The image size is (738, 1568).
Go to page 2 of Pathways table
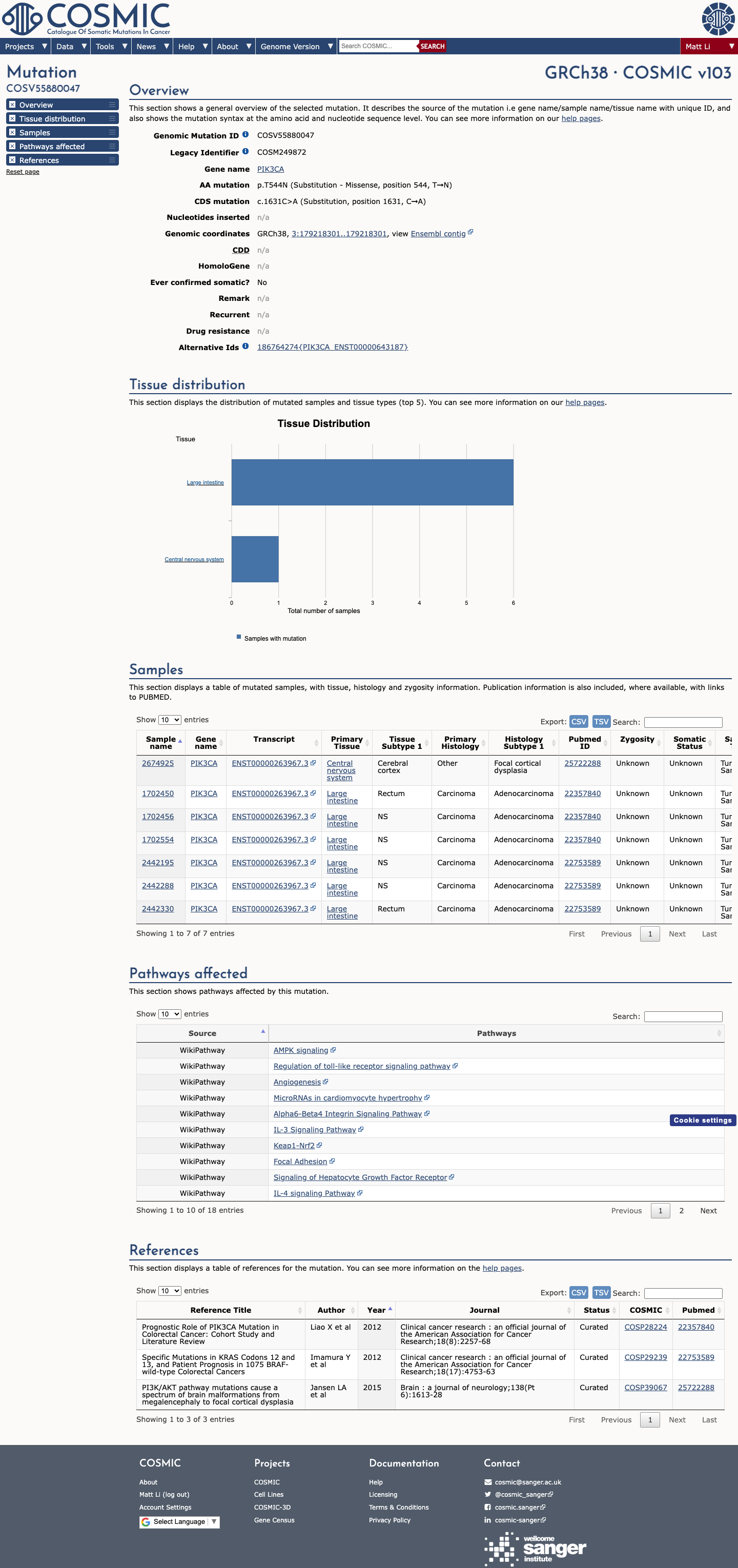pyautogui.click(x=682, y=1211)
